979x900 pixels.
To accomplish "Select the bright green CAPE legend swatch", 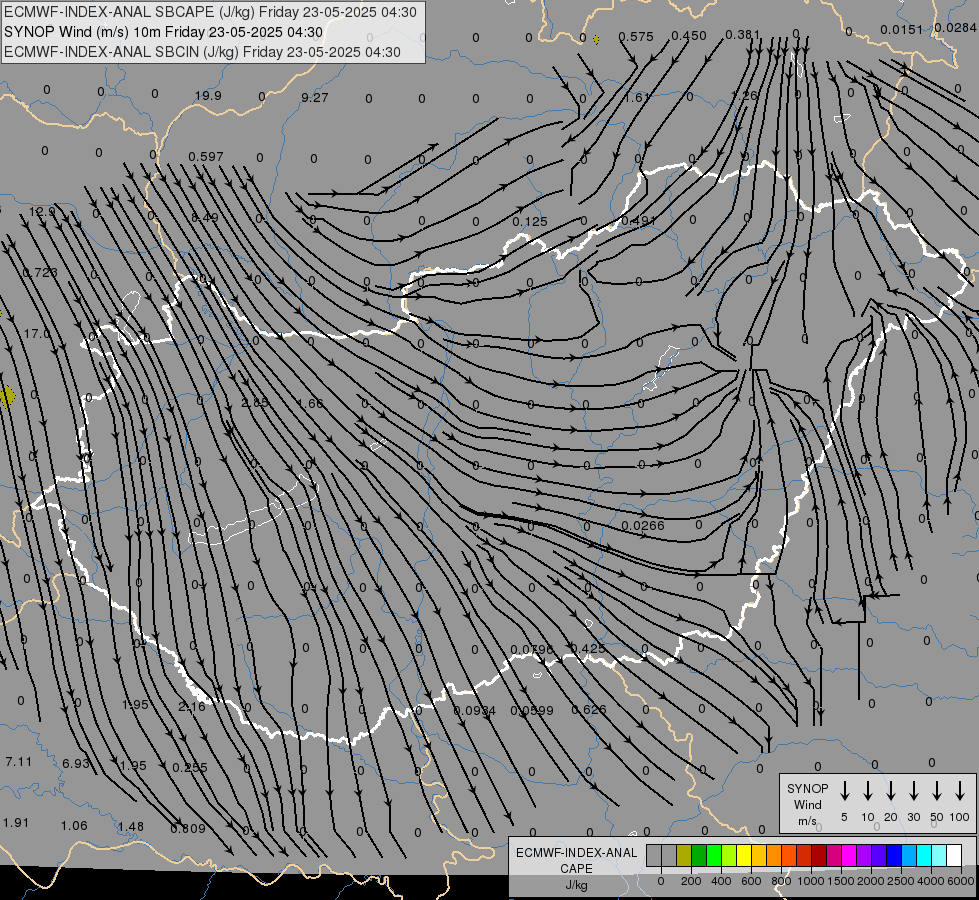I will [x=714, y=855].
